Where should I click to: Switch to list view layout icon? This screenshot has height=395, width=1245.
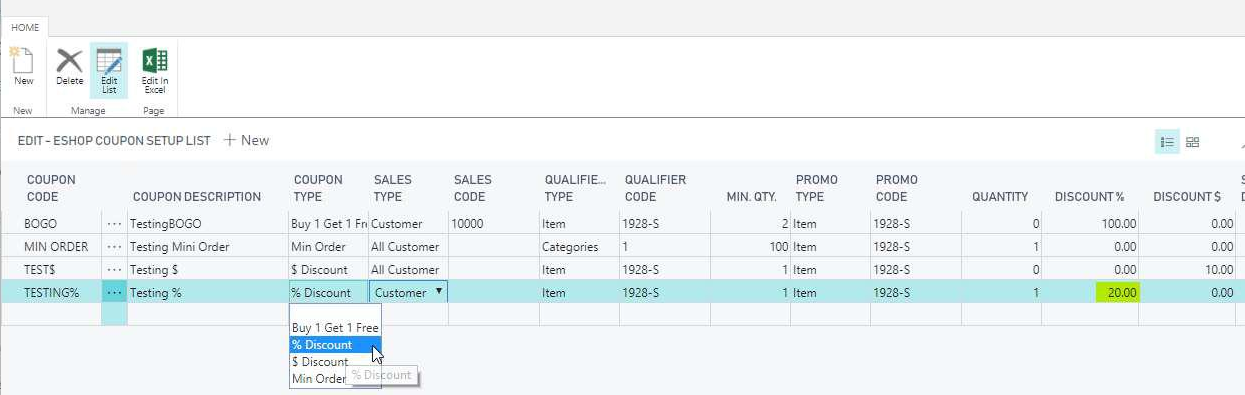pos(1167,142)
